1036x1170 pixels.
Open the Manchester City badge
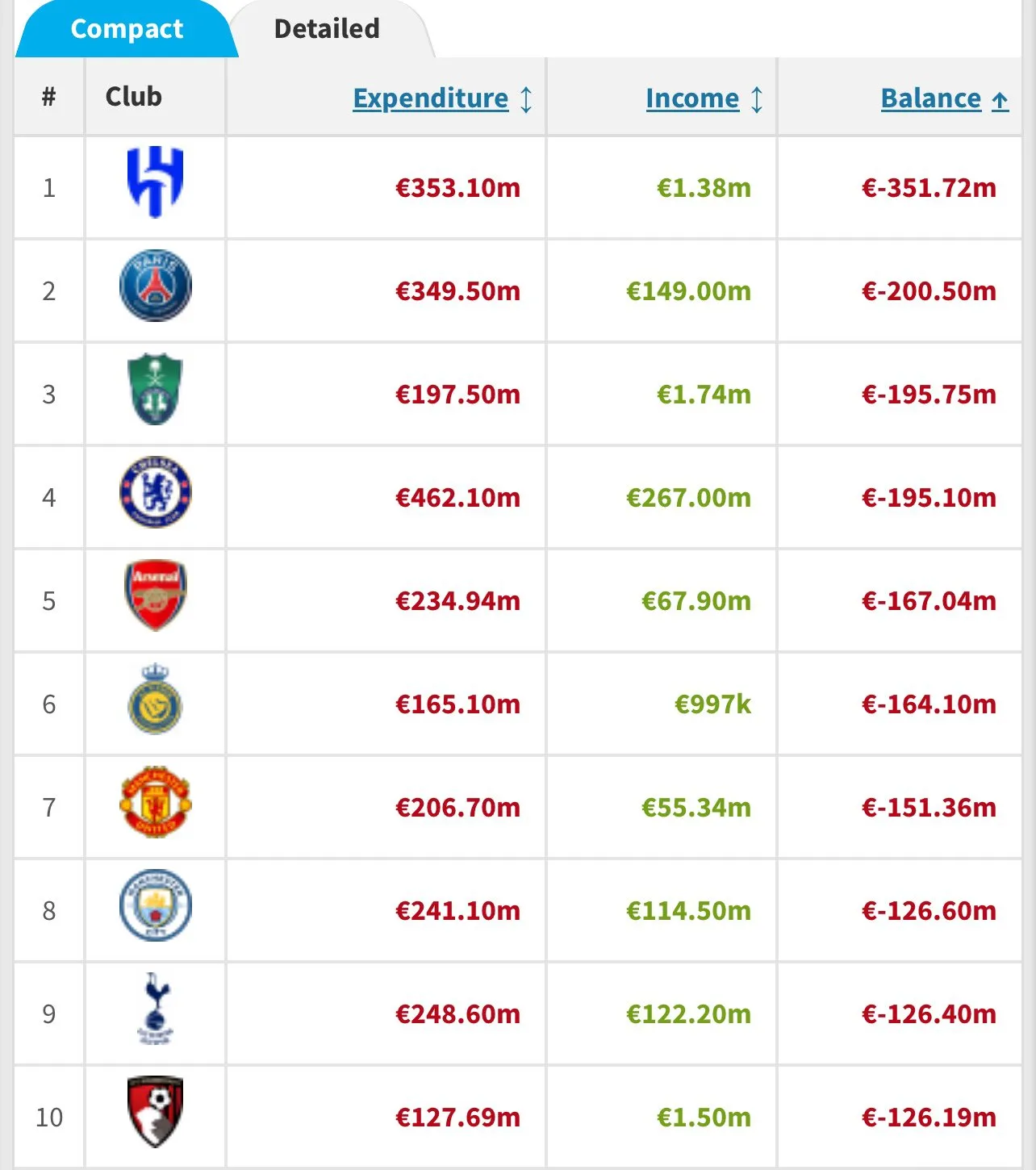point(155,905)
